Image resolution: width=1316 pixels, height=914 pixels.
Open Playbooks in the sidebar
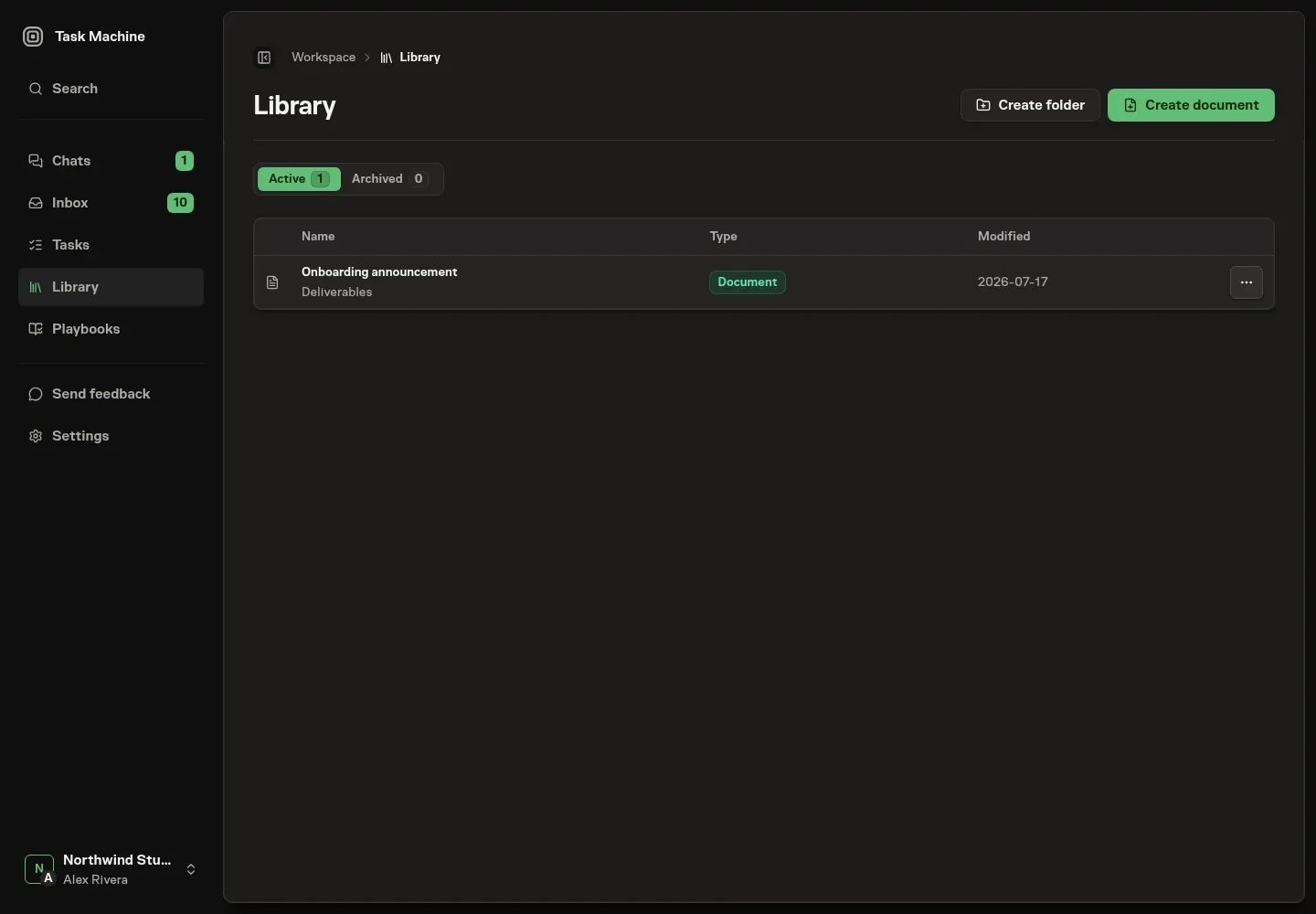[111, 329]
